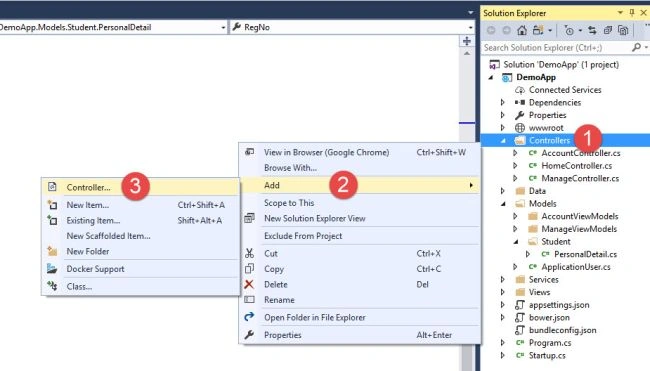The height and width of the screenshot is (371, 650).
Task: Click the New Solution Explorer View icon
Action: [x=249, y=218]
